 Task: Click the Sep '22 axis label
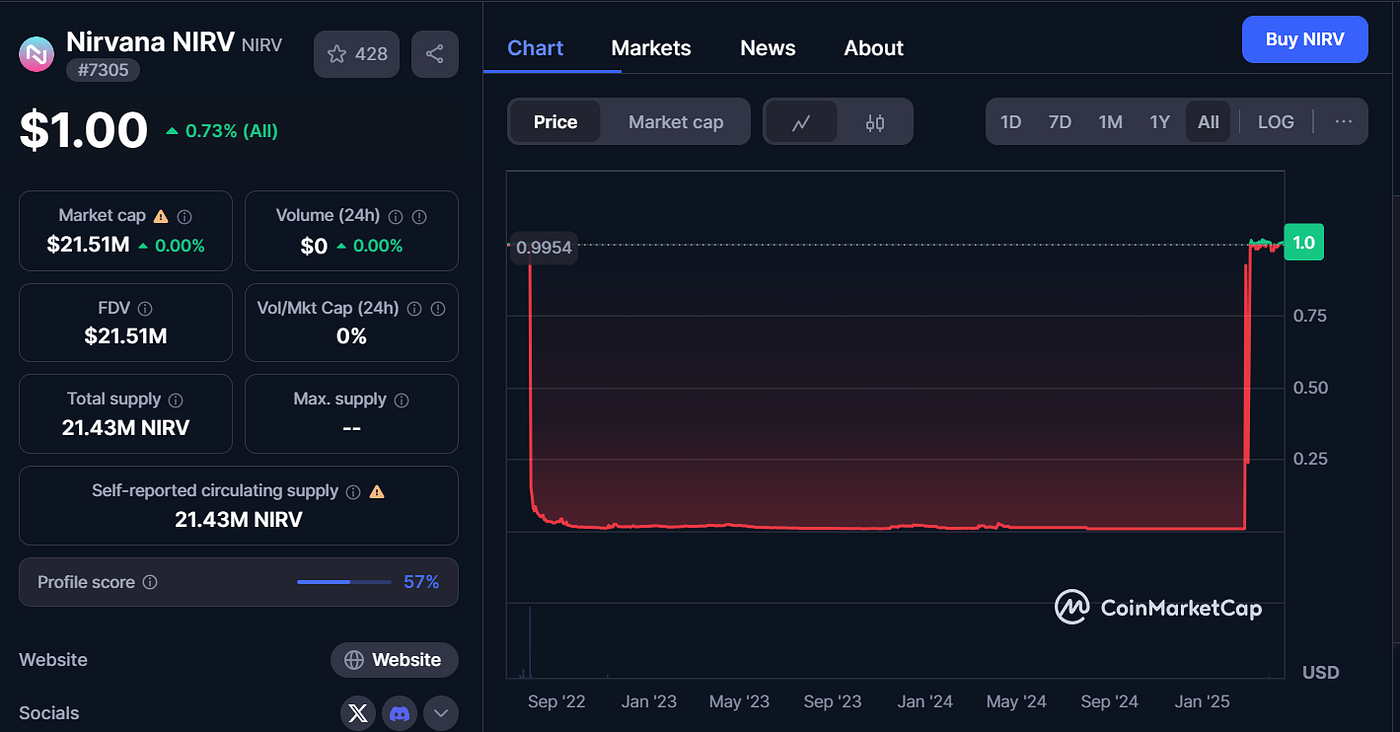pos(557,702)
